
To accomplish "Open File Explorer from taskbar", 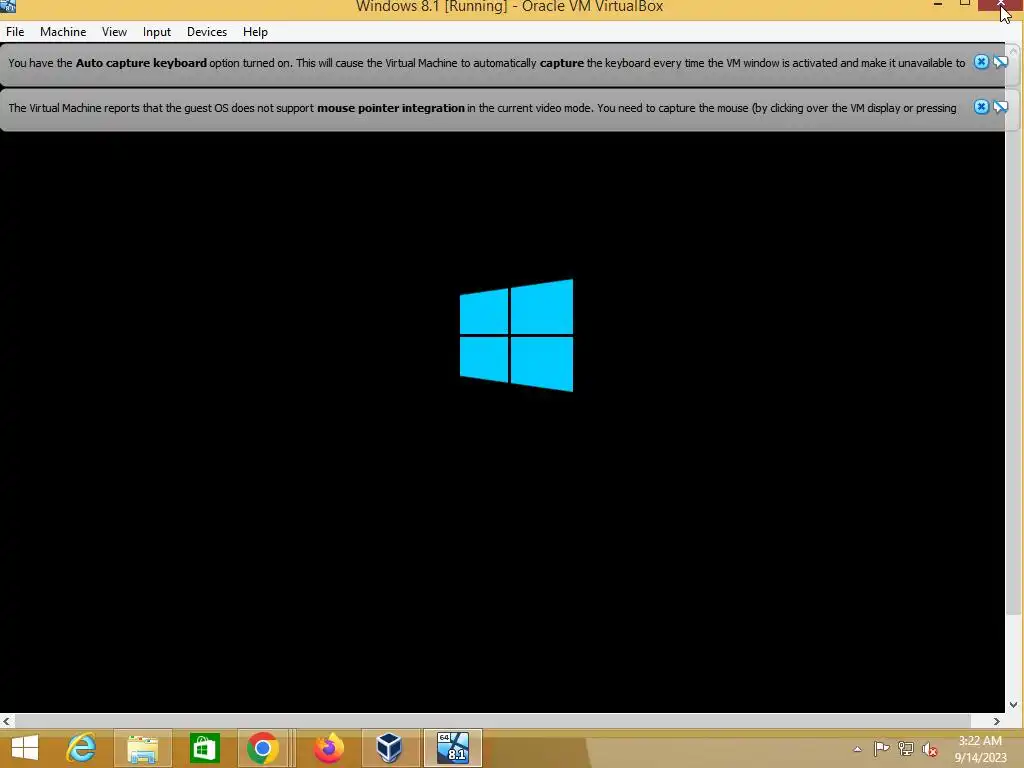I will [142, 748].
